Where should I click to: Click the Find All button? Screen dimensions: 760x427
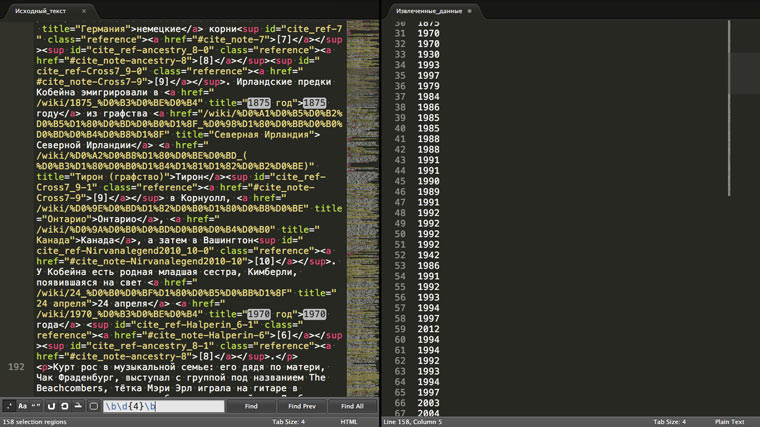[x=352, y=407]
